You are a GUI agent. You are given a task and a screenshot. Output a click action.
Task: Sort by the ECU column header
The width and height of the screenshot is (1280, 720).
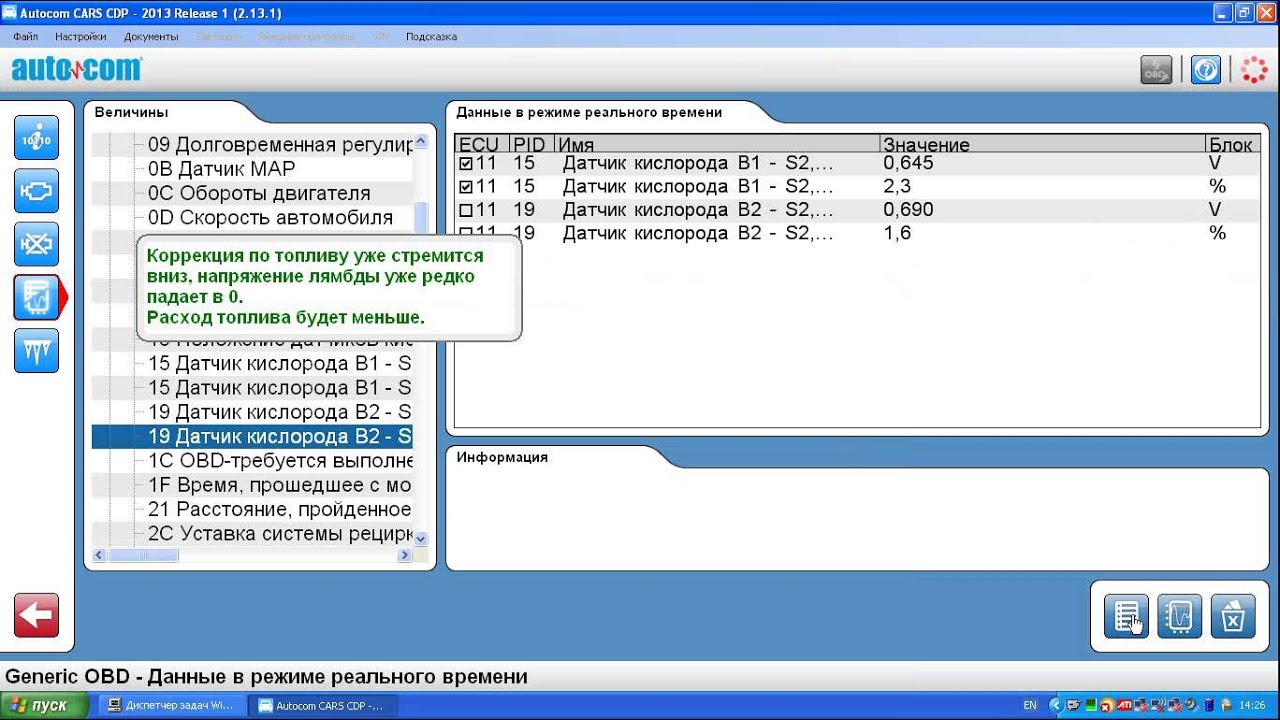[x=482, y=145]
